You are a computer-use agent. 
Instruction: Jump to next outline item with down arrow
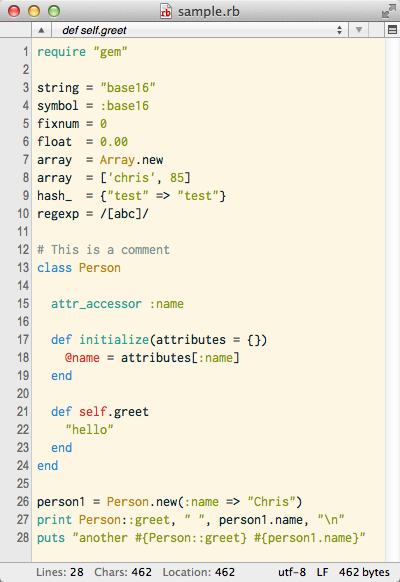(x=358, y=30)
